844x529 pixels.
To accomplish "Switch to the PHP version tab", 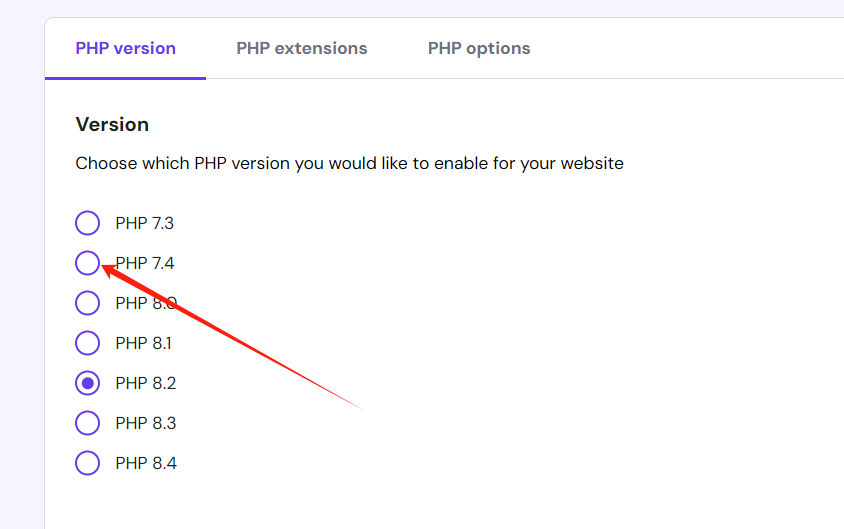I will point(125,48).
